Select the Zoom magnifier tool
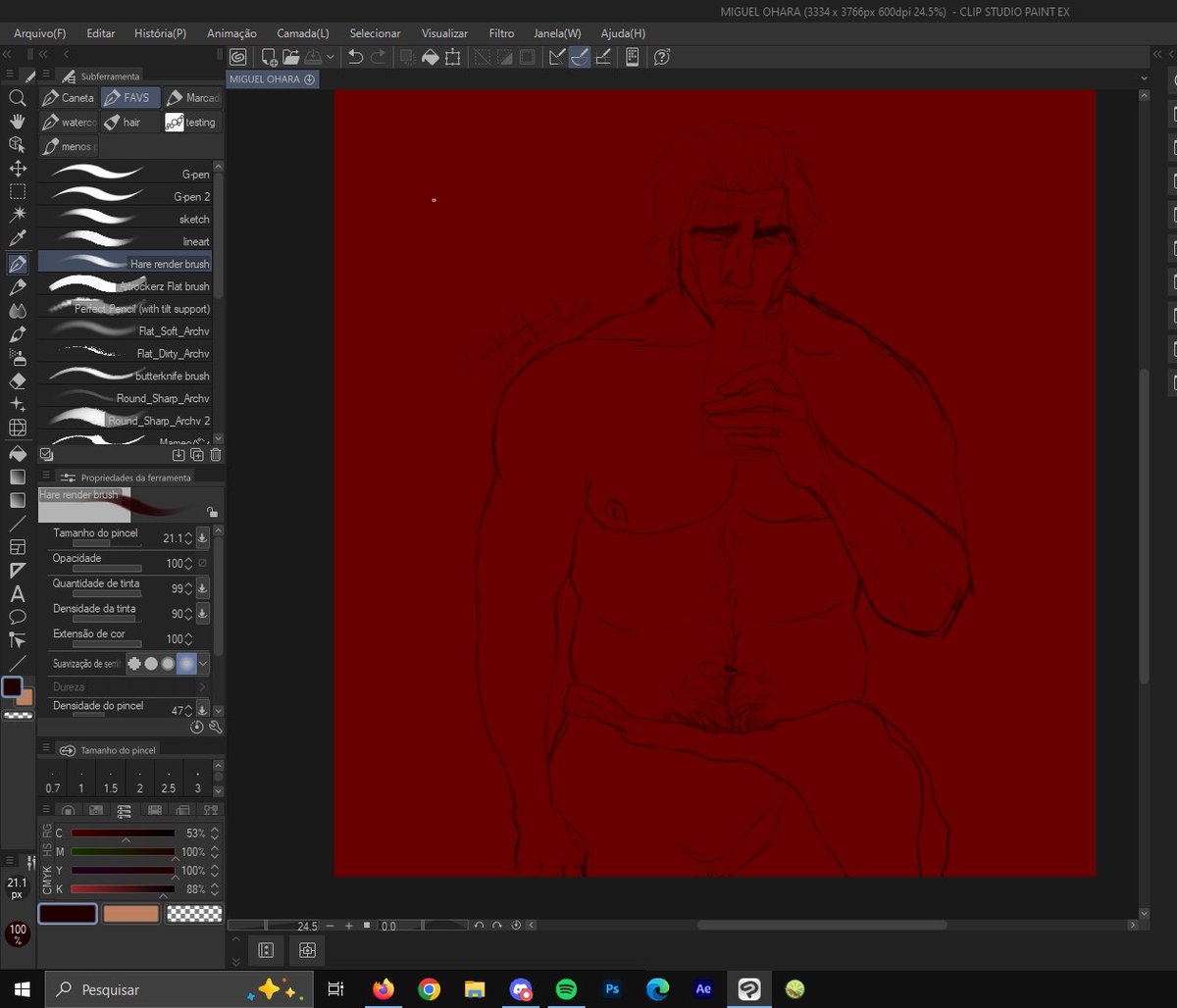 (17, 98)
